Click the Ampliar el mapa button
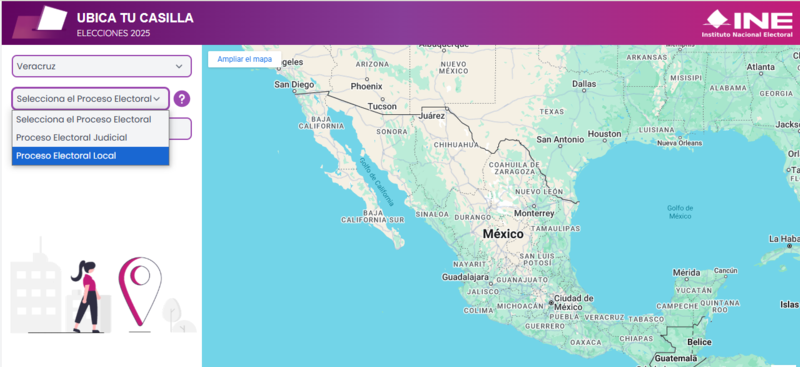This screenshot has height=367, width=800. click(244, 59)
